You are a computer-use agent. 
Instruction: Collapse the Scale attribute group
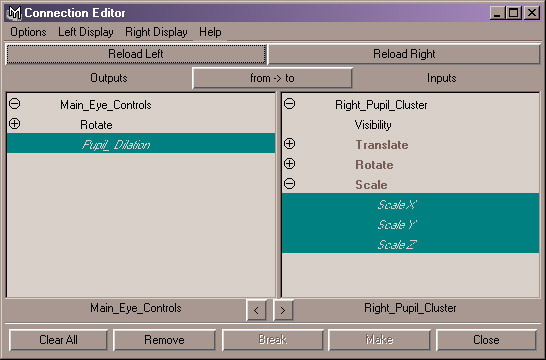[x=290, y=183]
